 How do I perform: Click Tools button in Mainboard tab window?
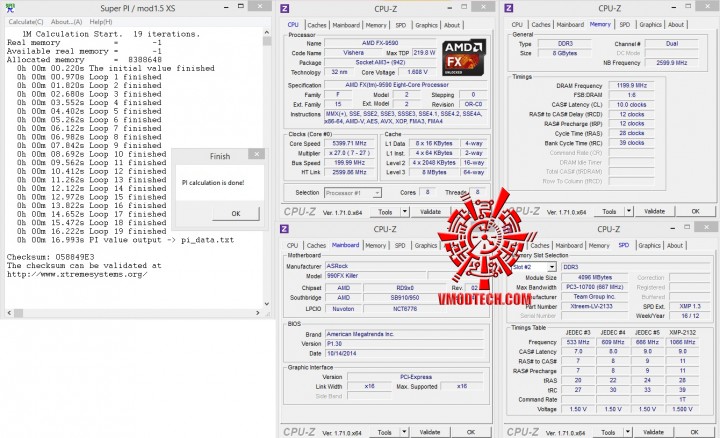(x=384, y=432)
